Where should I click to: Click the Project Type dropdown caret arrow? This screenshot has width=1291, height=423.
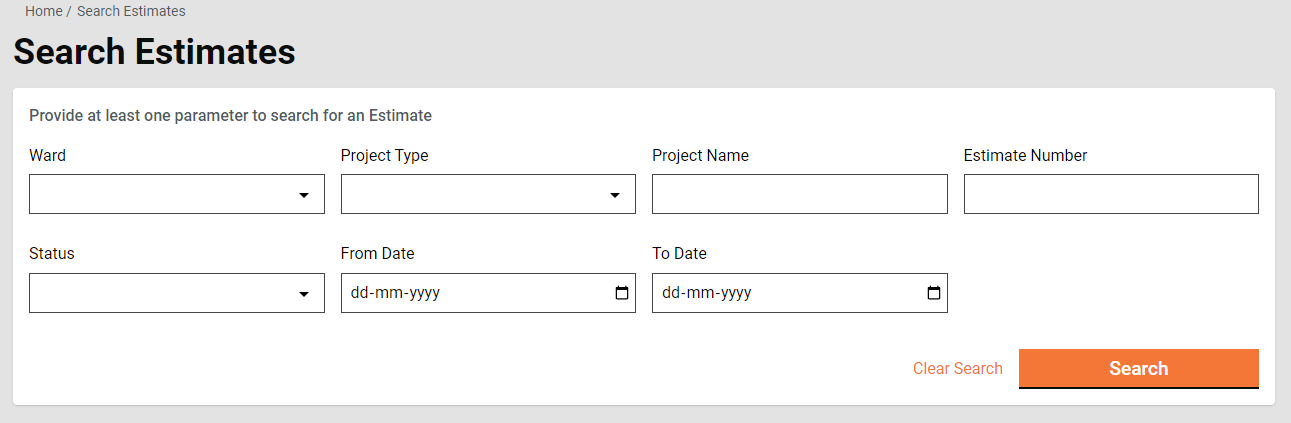click(x=615, y=195)
